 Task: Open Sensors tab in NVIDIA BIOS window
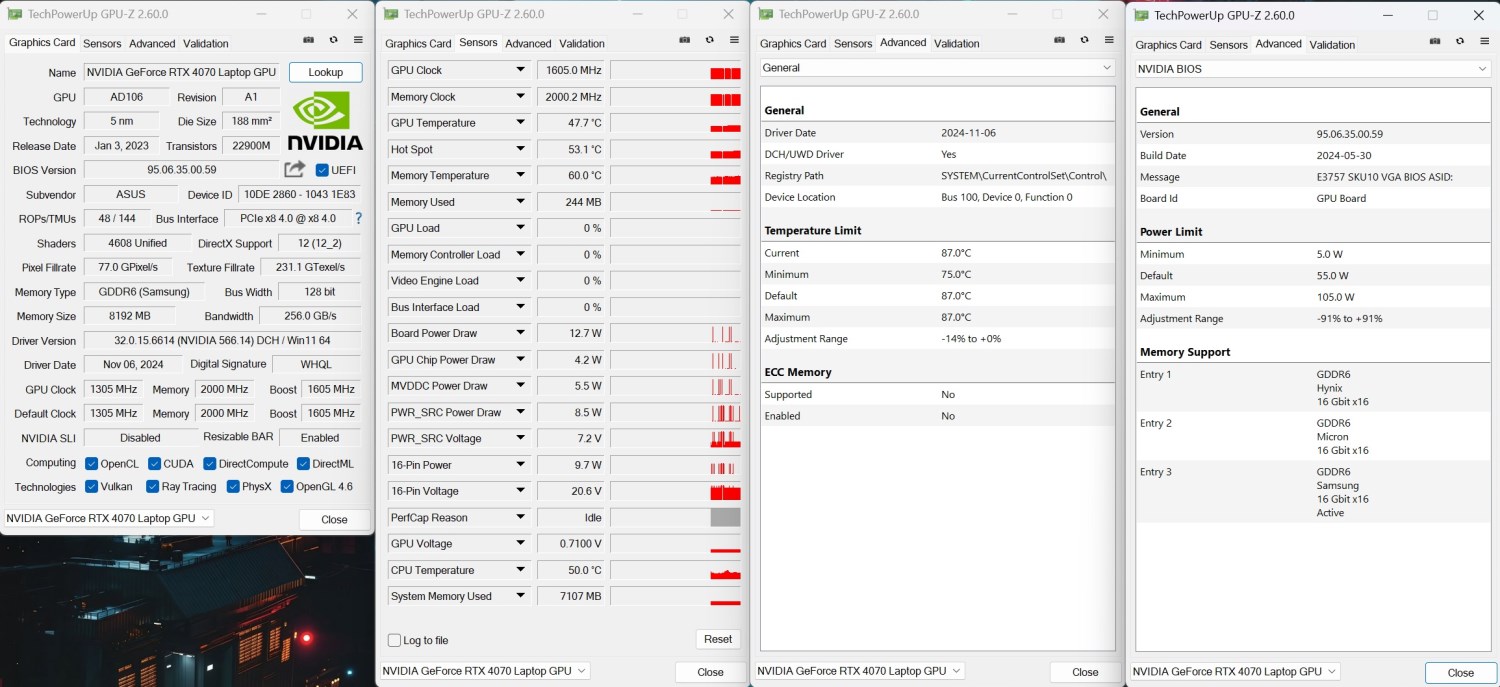click(x=1228, y=45)
